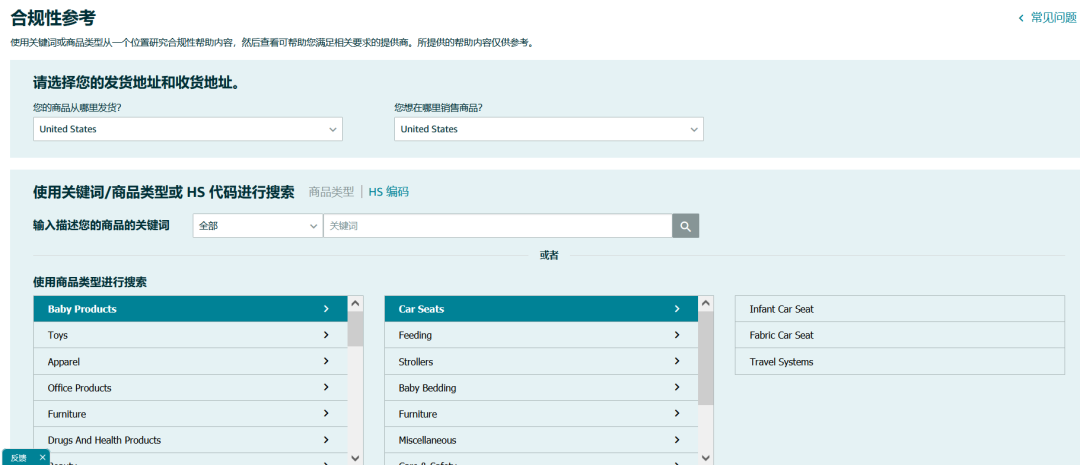Click scroll-down arrow of subcategory list
The width and height of the screenshot is (1080, 465).
point(706,457)
